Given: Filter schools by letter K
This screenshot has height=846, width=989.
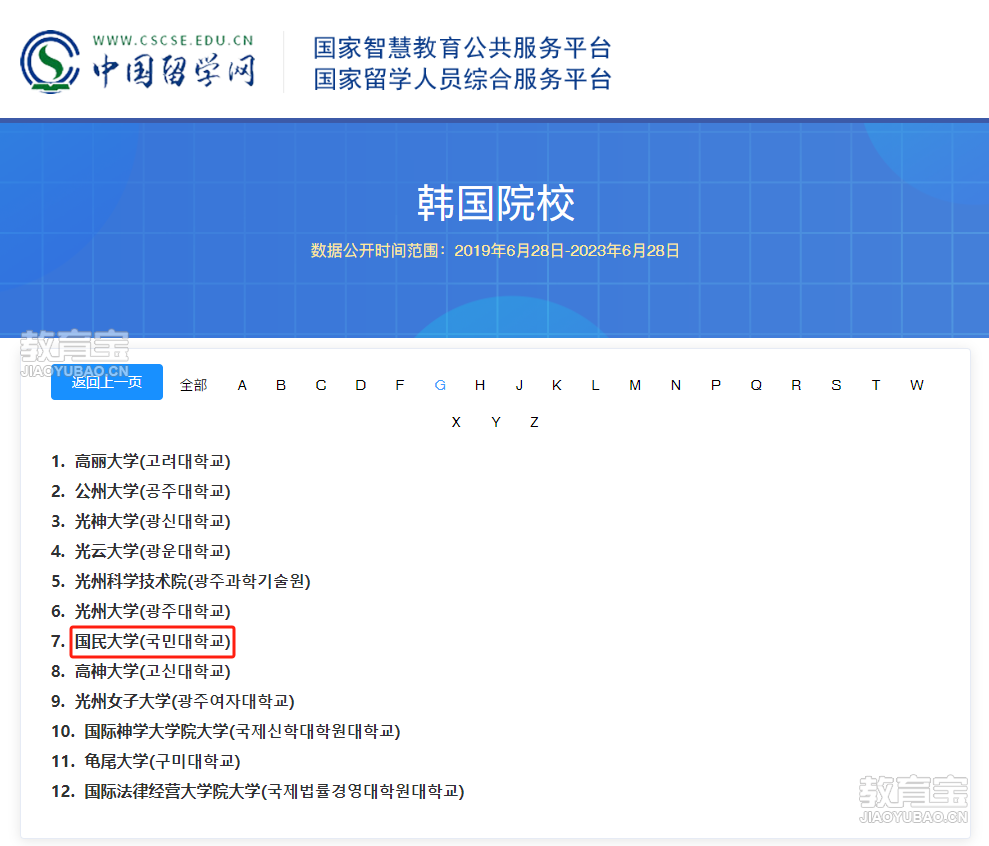Looking at the screenshot, I should (x=557, y=385).
